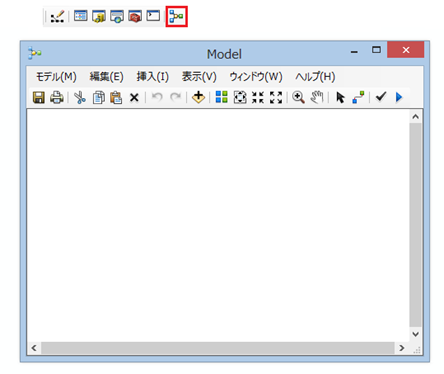Click the Model window title bar icon
The height and width of the screenshot is (374, 444).
35,53
